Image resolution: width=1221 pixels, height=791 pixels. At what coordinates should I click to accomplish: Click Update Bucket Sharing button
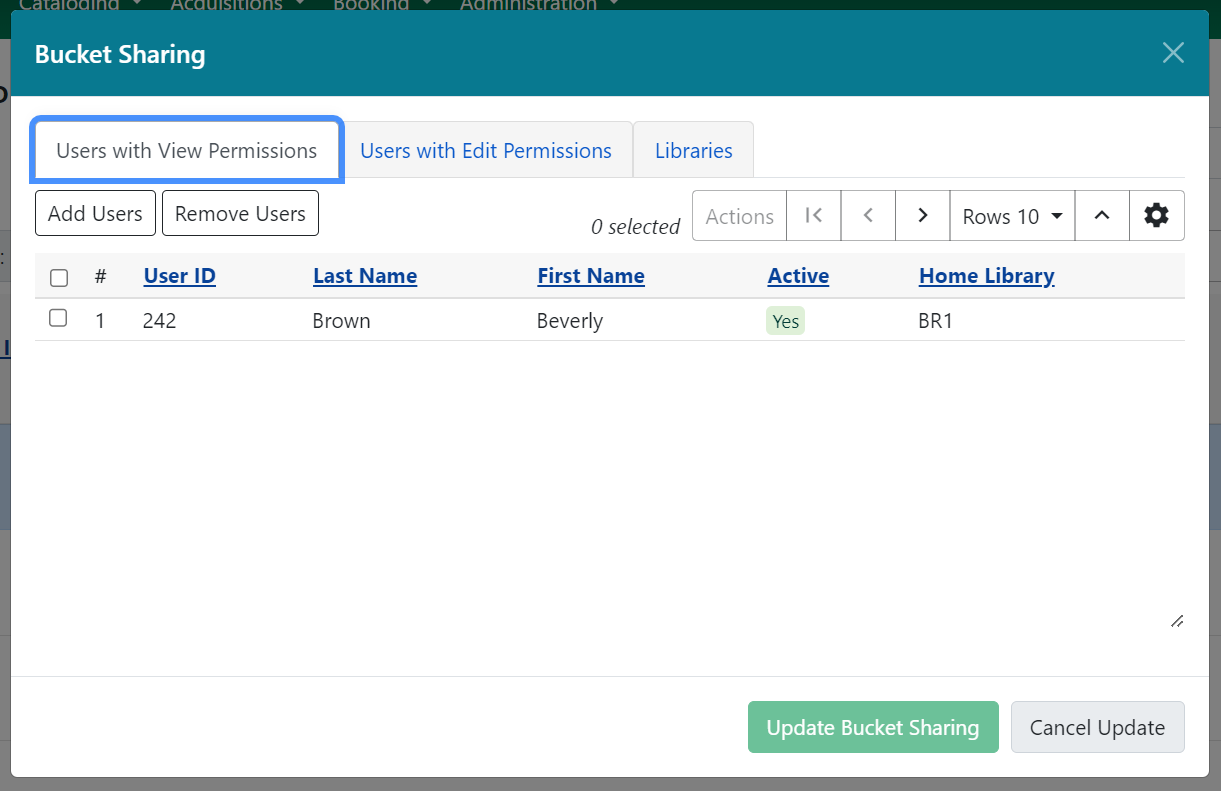pos(872,727)
